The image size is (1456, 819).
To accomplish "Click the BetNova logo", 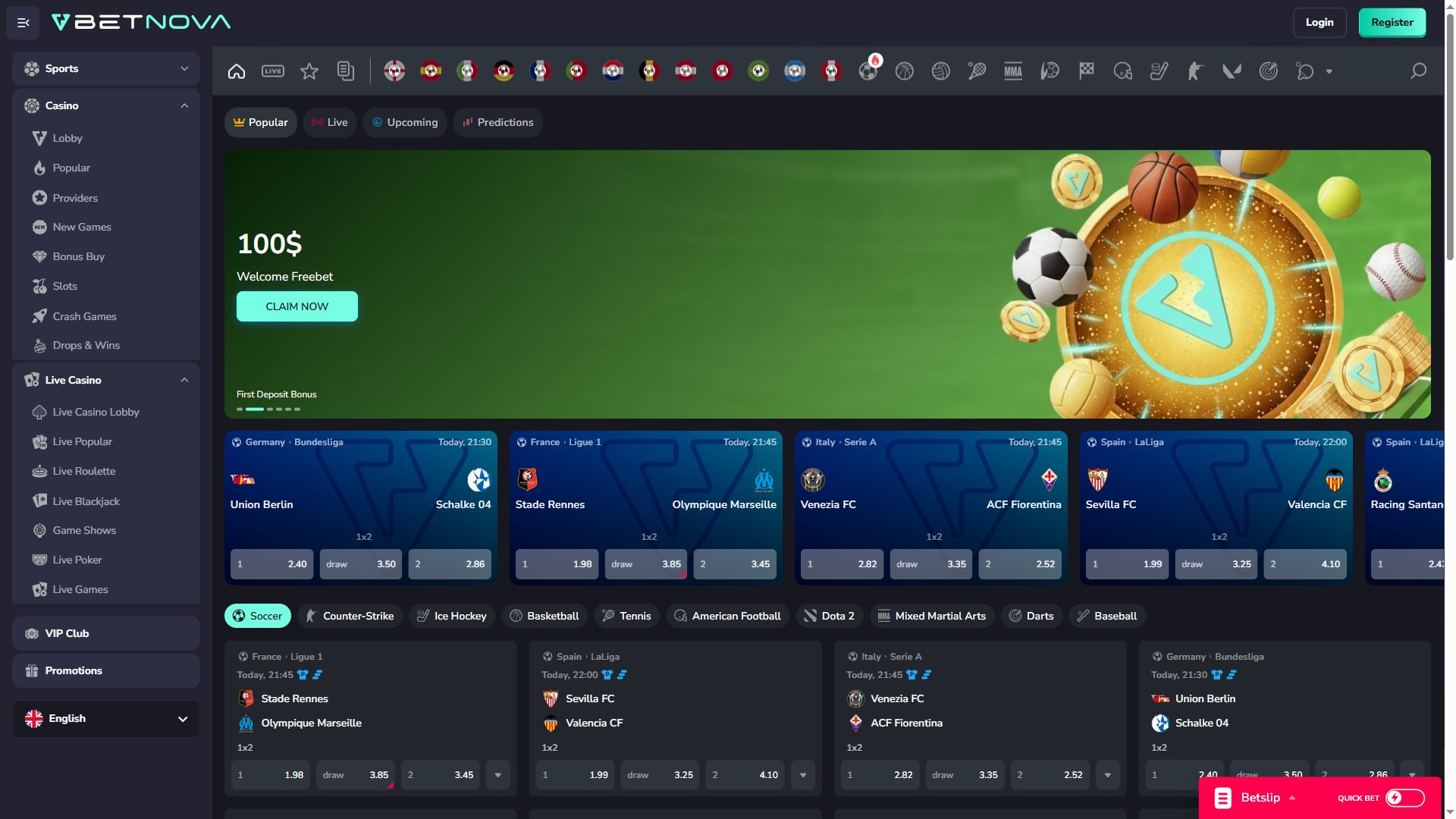I will [x=141, y=22].
